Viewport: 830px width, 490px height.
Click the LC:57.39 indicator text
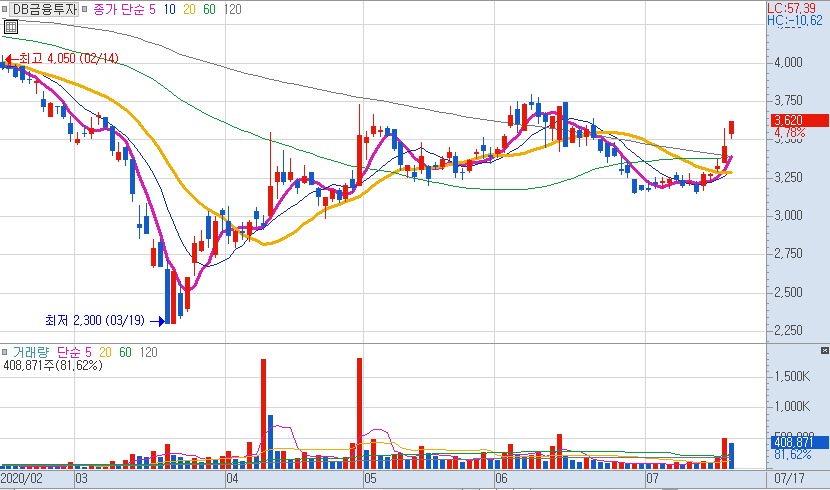click(791, 8)
